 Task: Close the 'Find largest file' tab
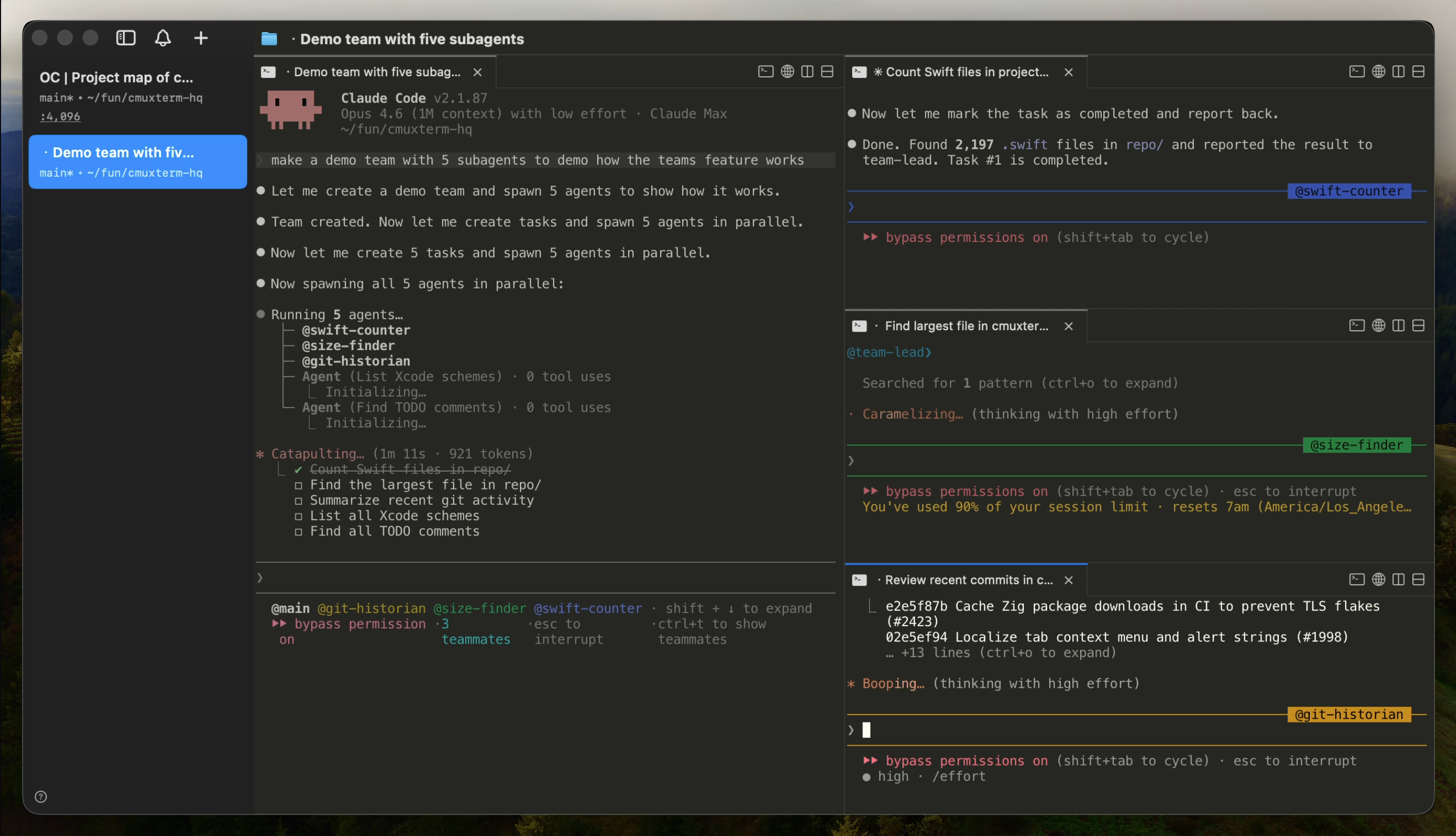coord(1068,326)
